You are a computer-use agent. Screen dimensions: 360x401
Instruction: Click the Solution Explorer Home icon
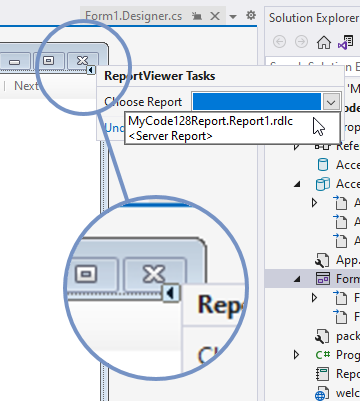[324, 42]
